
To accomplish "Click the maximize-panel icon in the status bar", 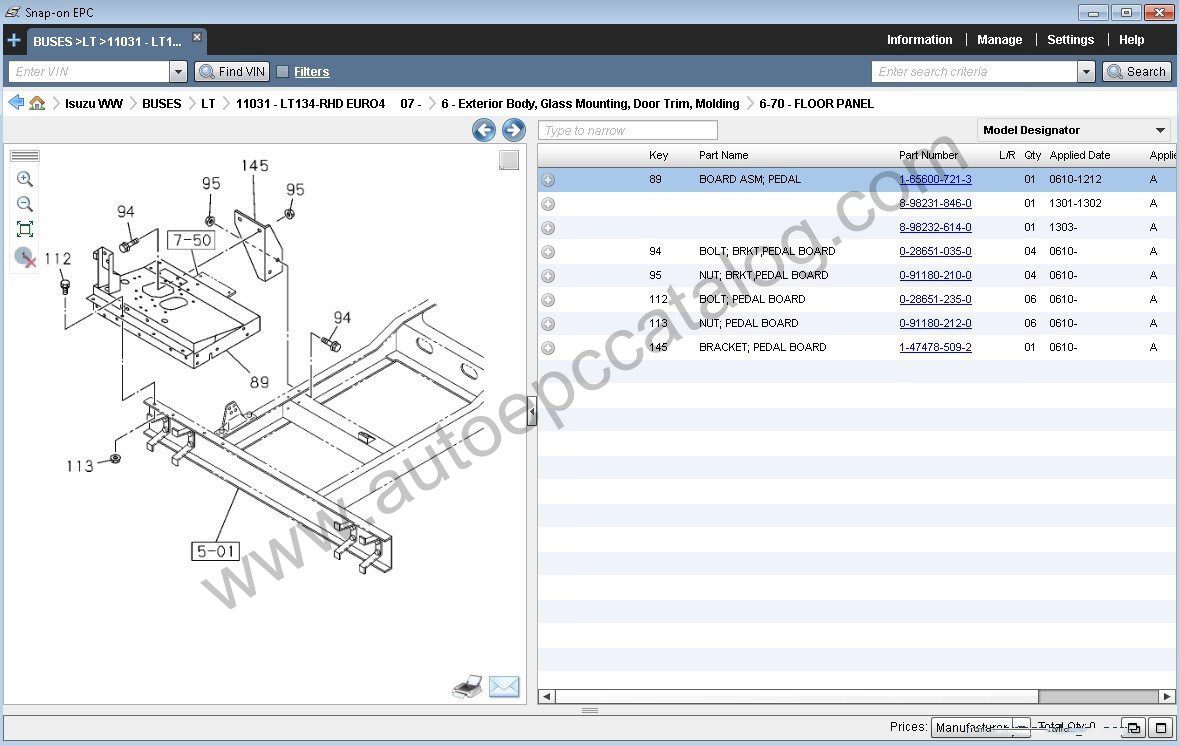I will pos(1161,728).
